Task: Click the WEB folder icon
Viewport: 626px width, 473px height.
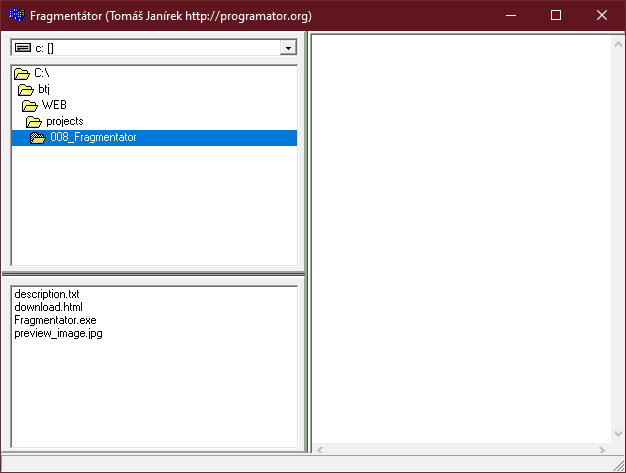Action: (x=30, y=105)
